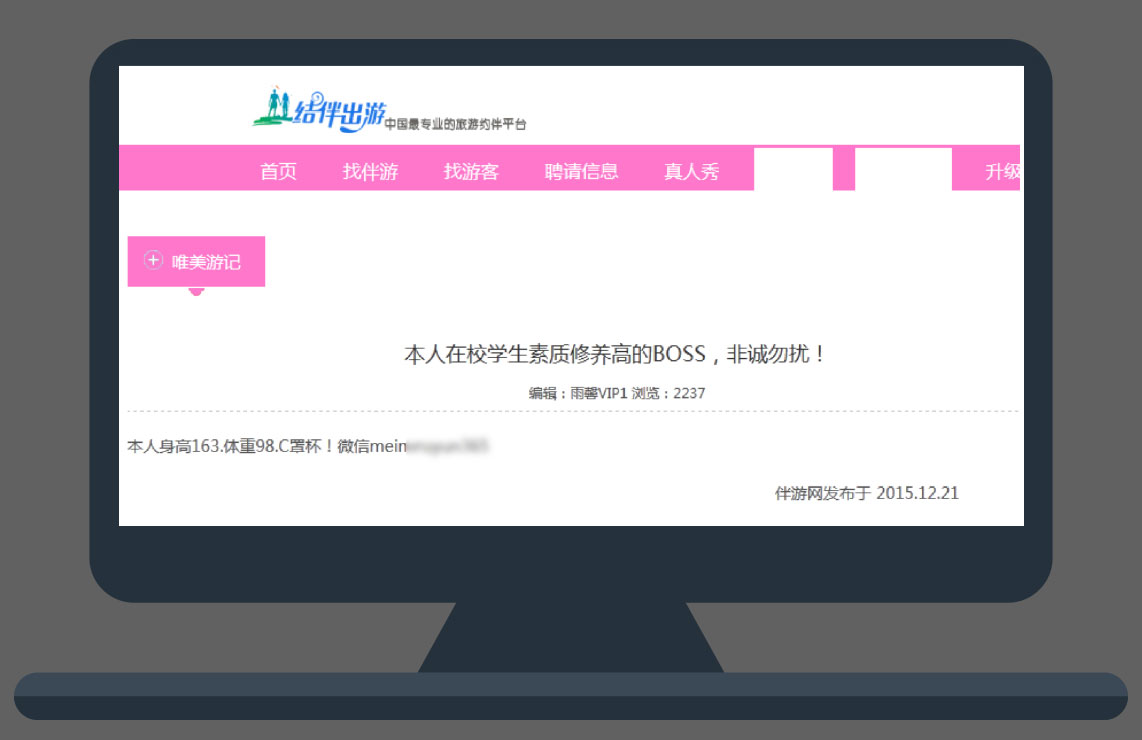Click the slogan 中国最专业的旅游约伴平台
The image size is (1142, 740).
[x=455, y=125]
